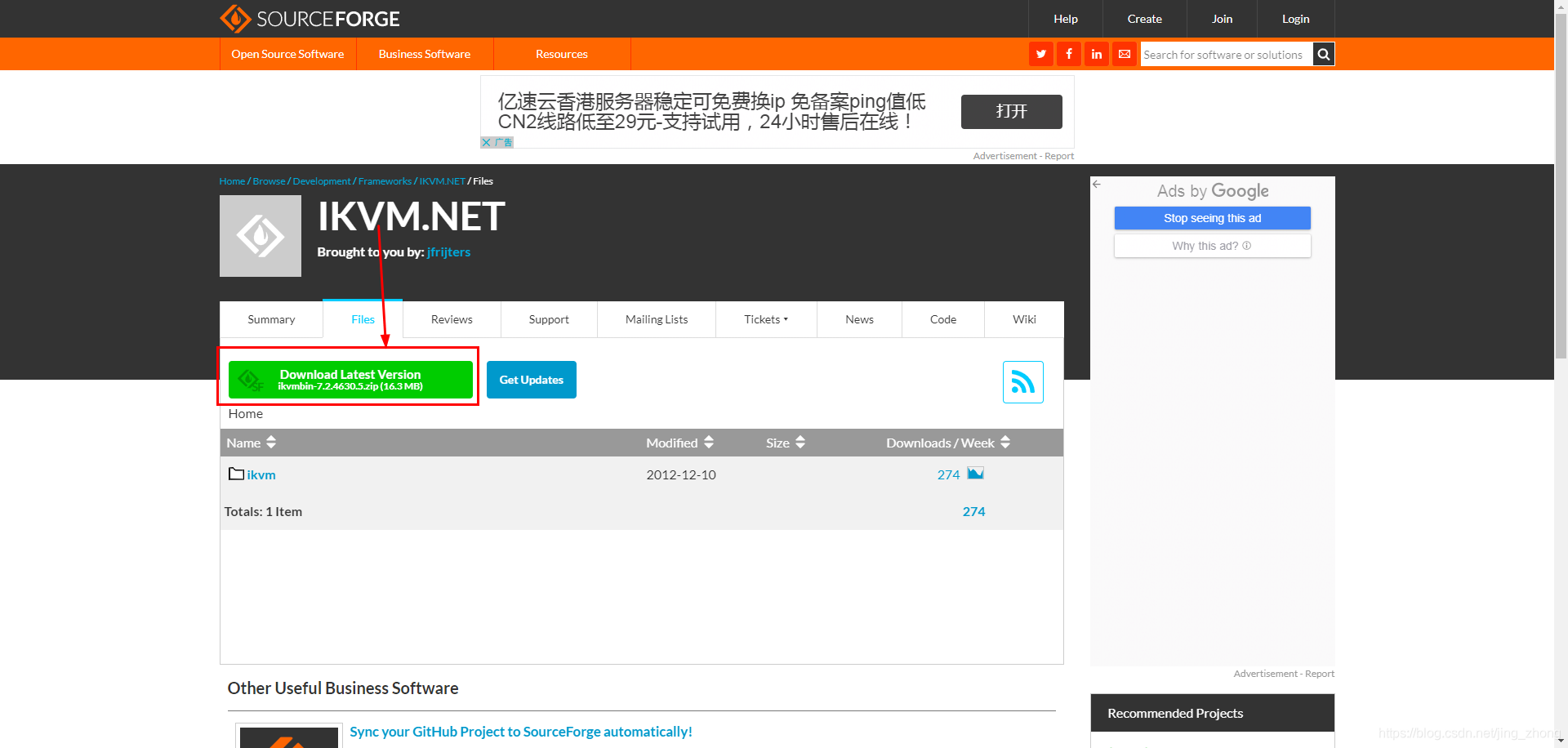Open LinkedIn via the 'in' icon
The image size is (1568, 748).
point(1096,54)
